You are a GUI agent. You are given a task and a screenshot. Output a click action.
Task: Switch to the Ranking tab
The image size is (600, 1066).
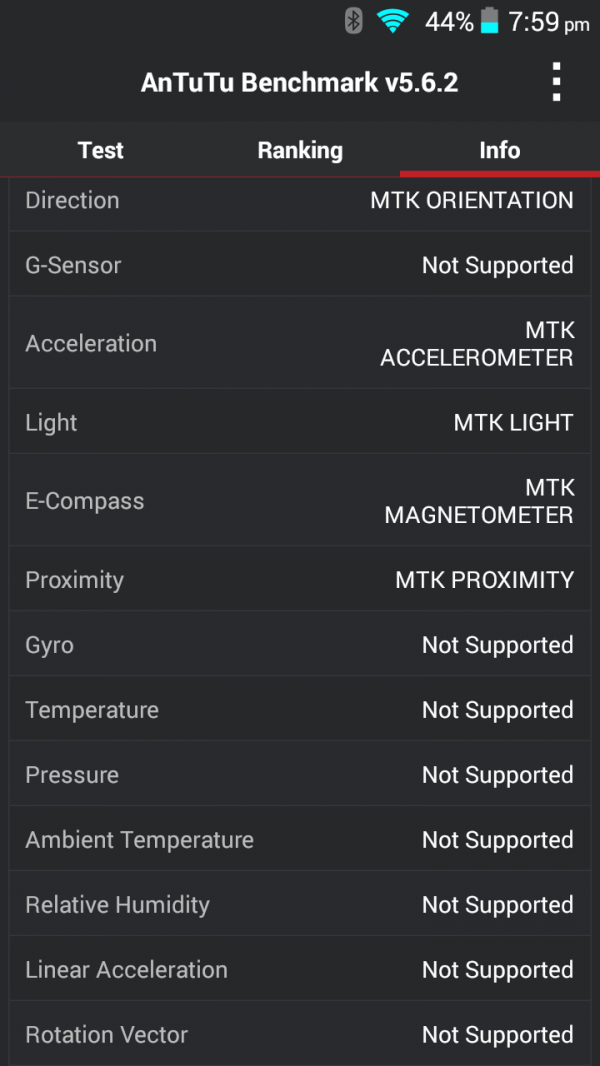(300, 150)
